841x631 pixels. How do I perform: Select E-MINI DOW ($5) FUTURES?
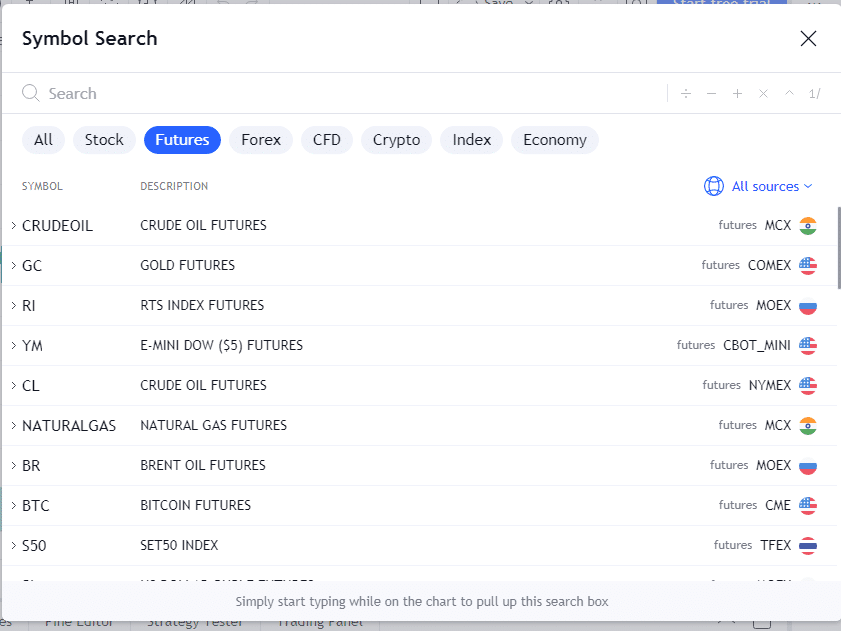(222, 346)
